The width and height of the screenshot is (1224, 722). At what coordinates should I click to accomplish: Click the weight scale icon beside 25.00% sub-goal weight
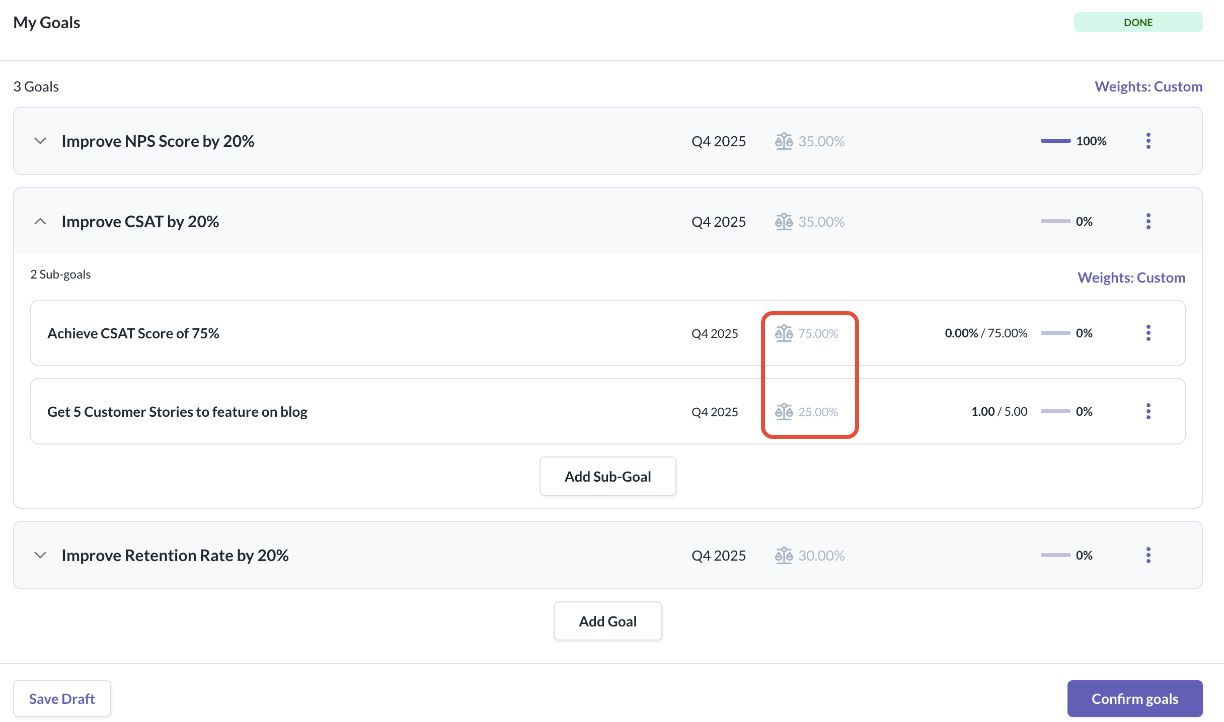pos(784,411)
